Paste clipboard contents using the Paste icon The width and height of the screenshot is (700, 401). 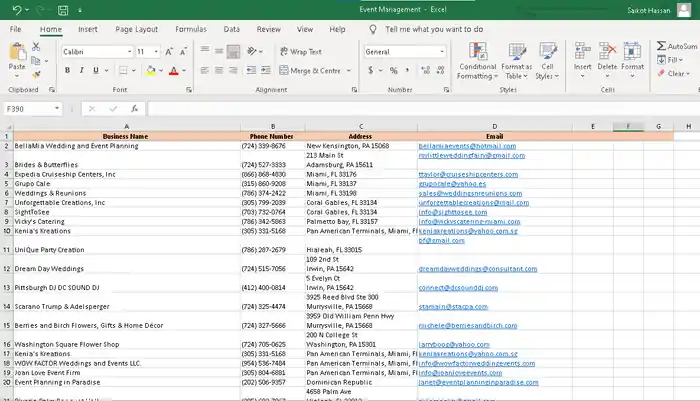coord(17,52)
